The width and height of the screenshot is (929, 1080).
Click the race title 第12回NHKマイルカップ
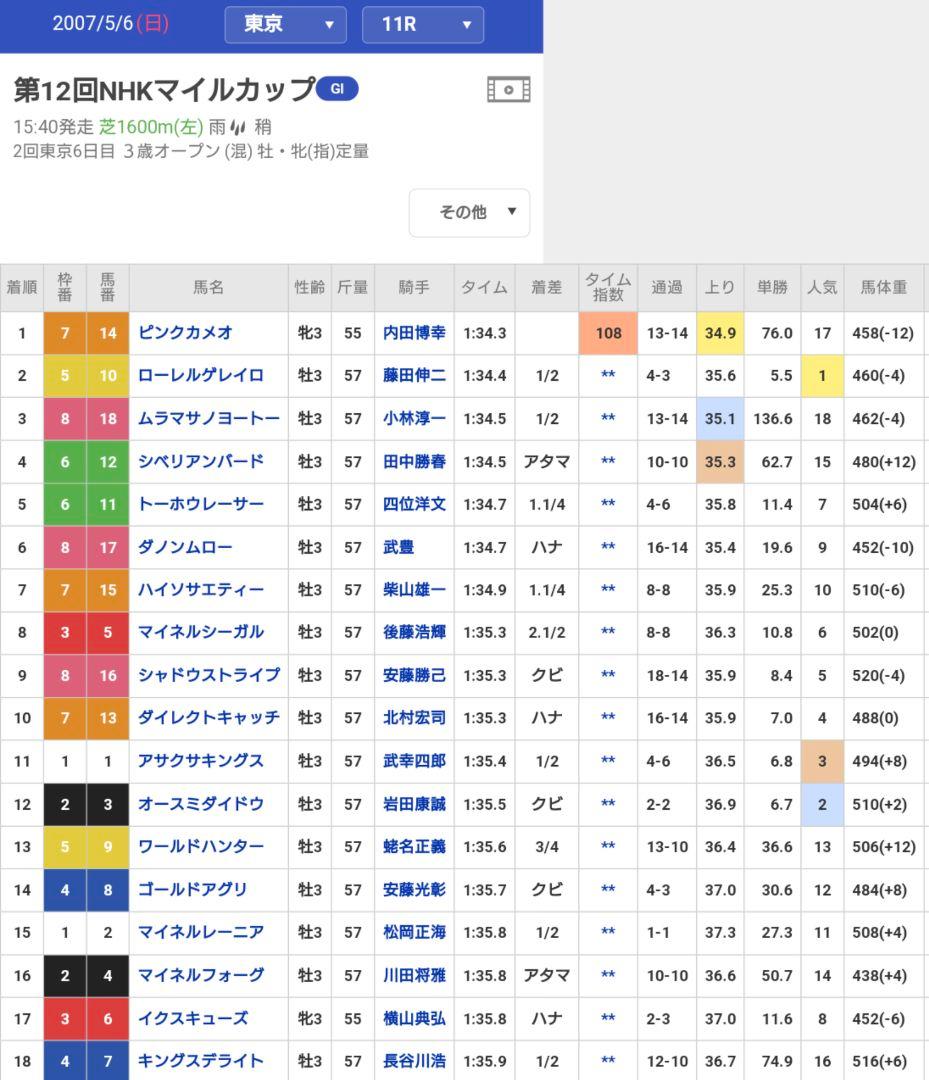[x=160, y=88]
